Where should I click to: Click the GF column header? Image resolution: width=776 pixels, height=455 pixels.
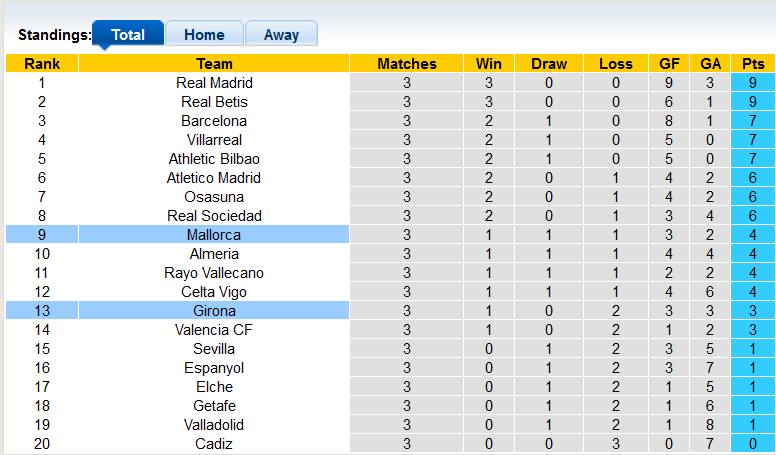click(669, 64)
